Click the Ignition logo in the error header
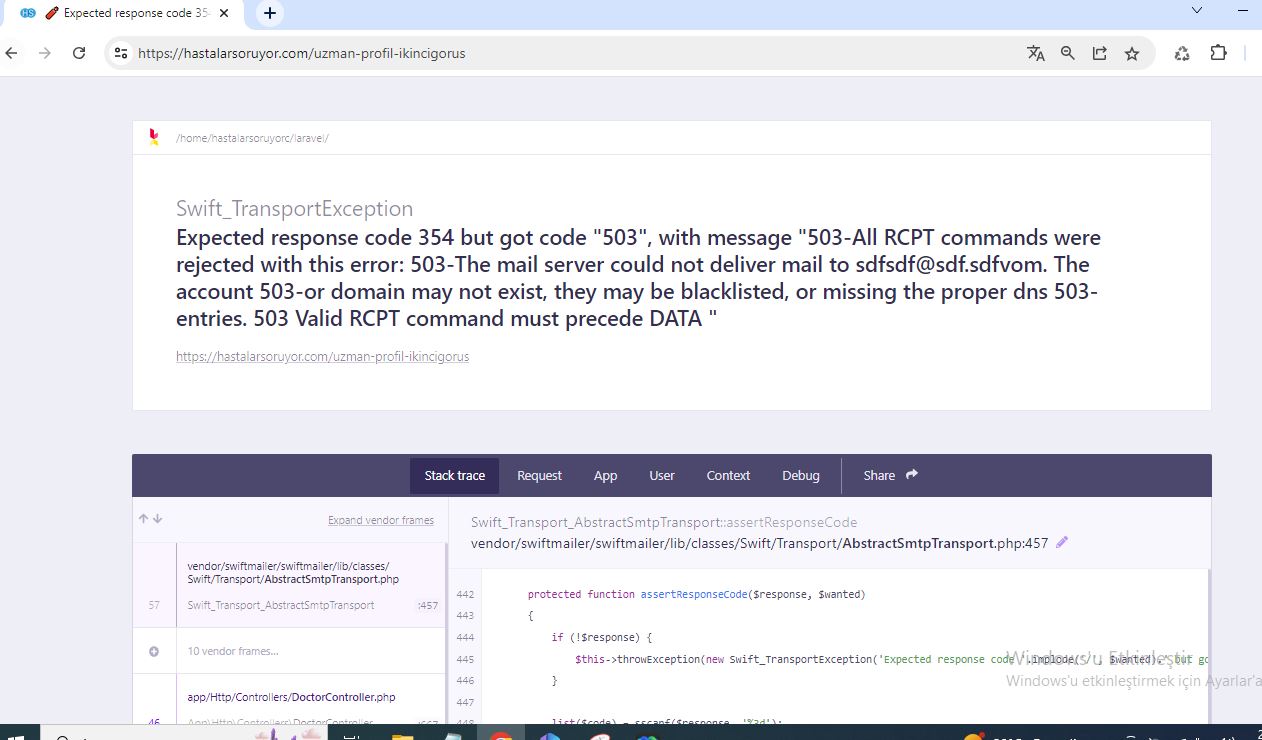 [x=153, y=137]
